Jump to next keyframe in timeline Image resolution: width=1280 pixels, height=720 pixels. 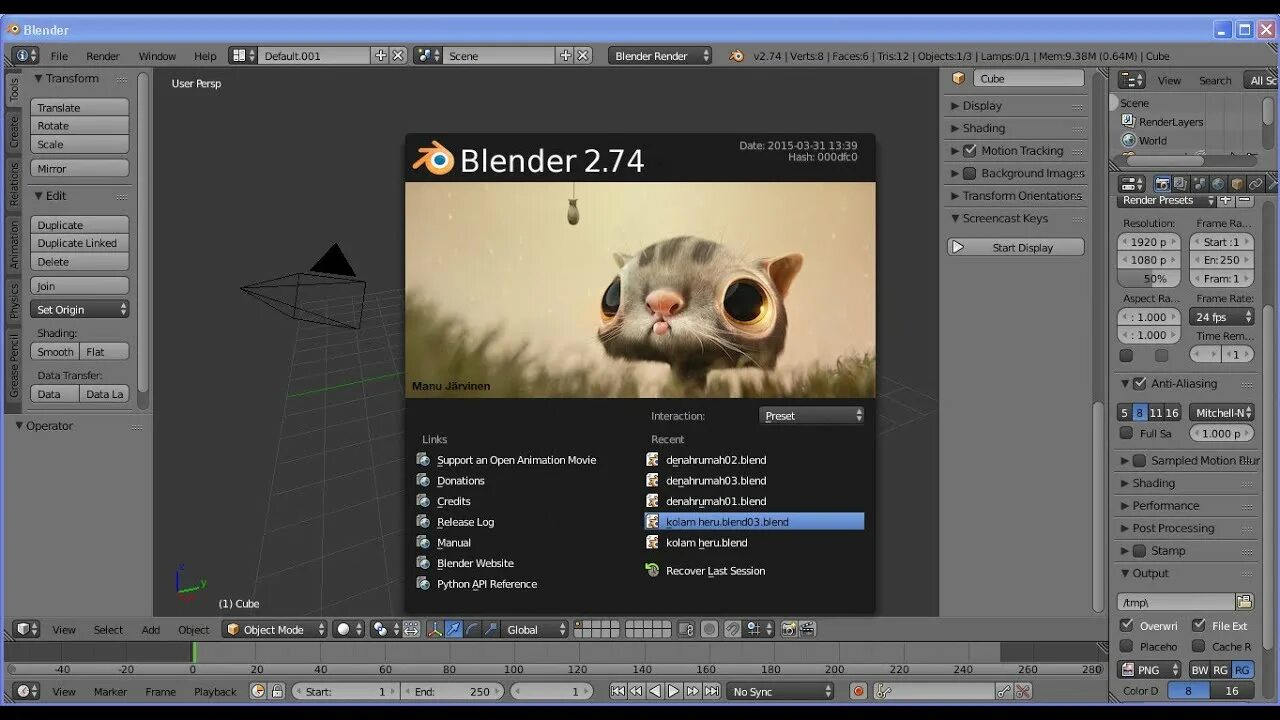(693, 691)
